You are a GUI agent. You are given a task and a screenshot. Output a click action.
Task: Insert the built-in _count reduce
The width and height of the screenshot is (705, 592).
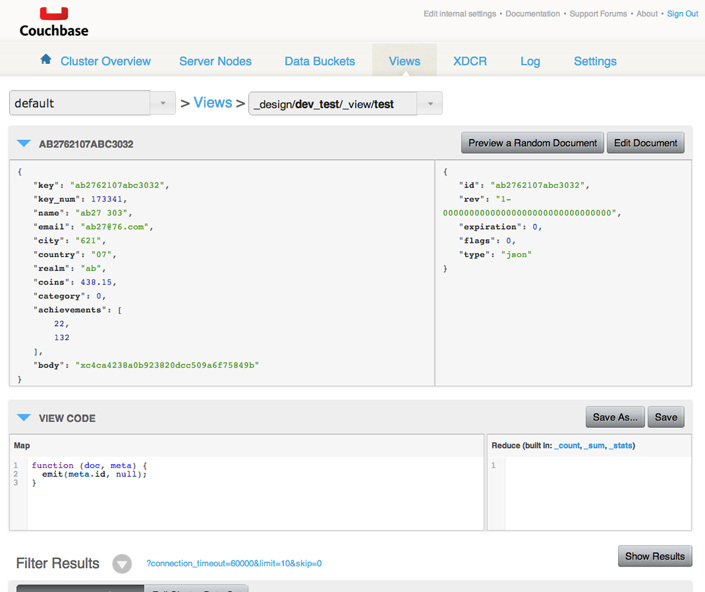pyautogui.click(x=567, y=445)
